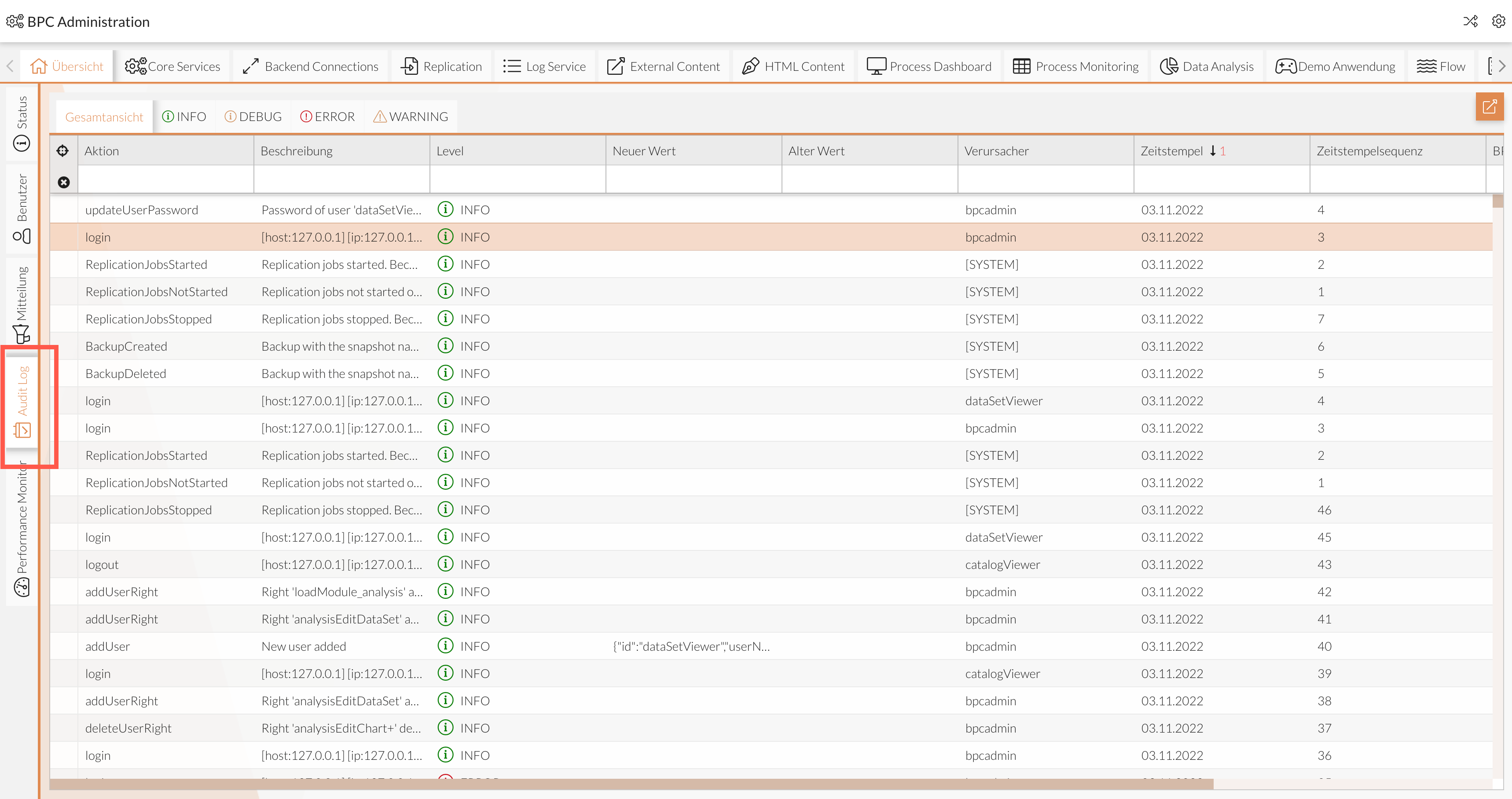Open the Log Service
The width and height of the screenshot is (1512, 799).
(x=545, y=66)
